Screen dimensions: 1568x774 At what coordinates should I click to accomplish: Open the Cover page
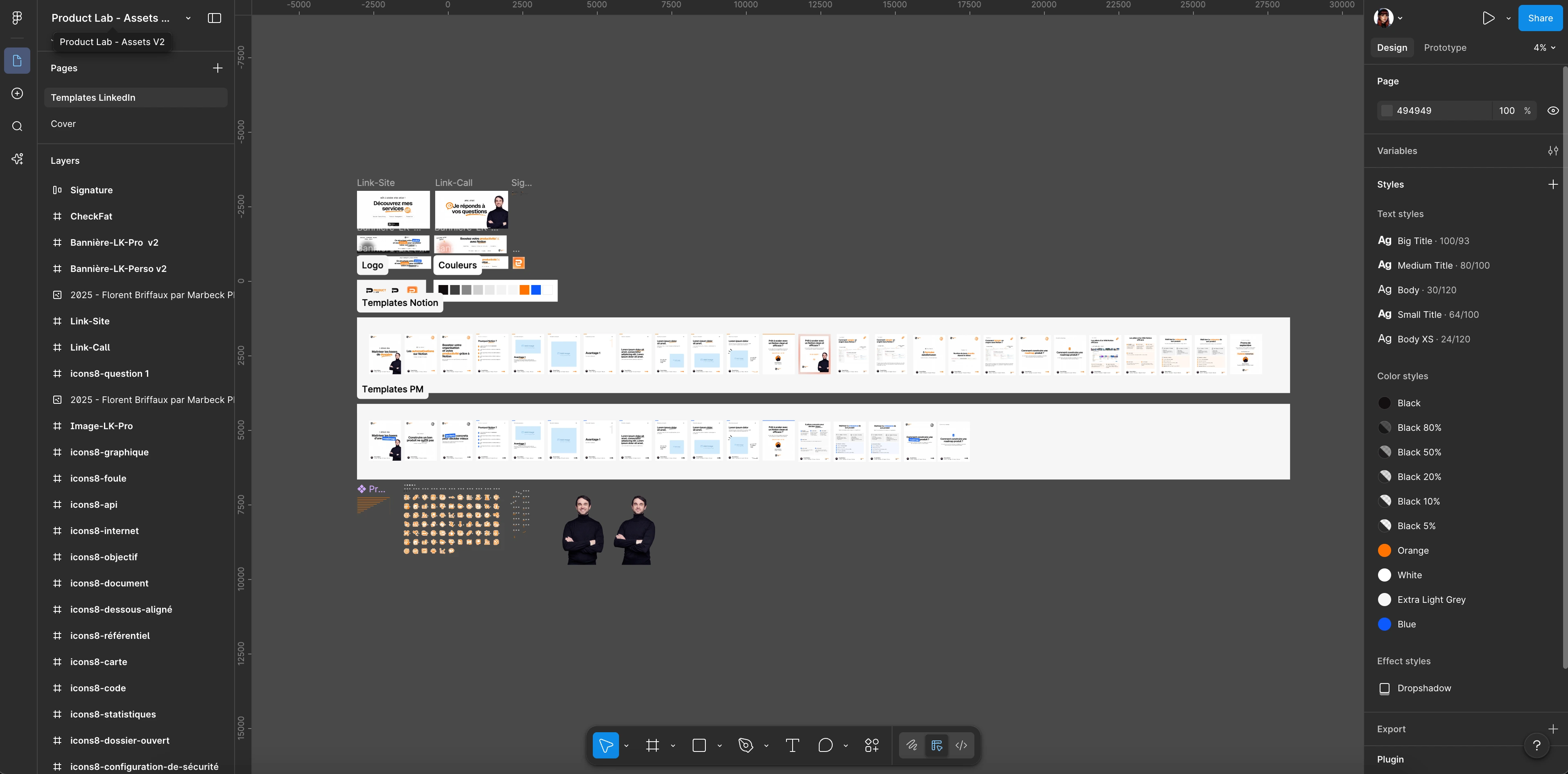63,124
